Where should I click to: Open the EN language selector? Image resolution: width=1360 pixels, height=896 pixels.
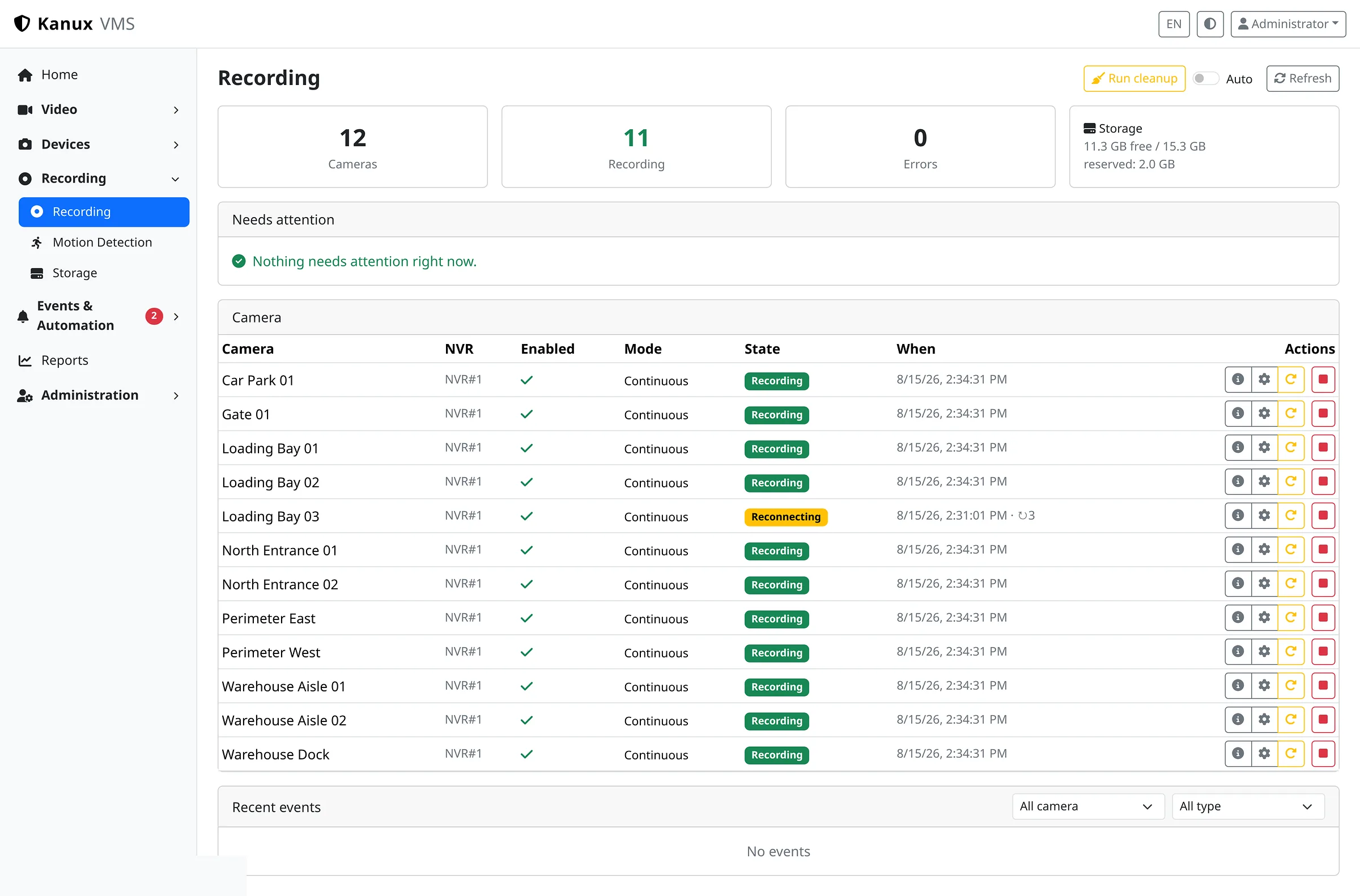1174,24
